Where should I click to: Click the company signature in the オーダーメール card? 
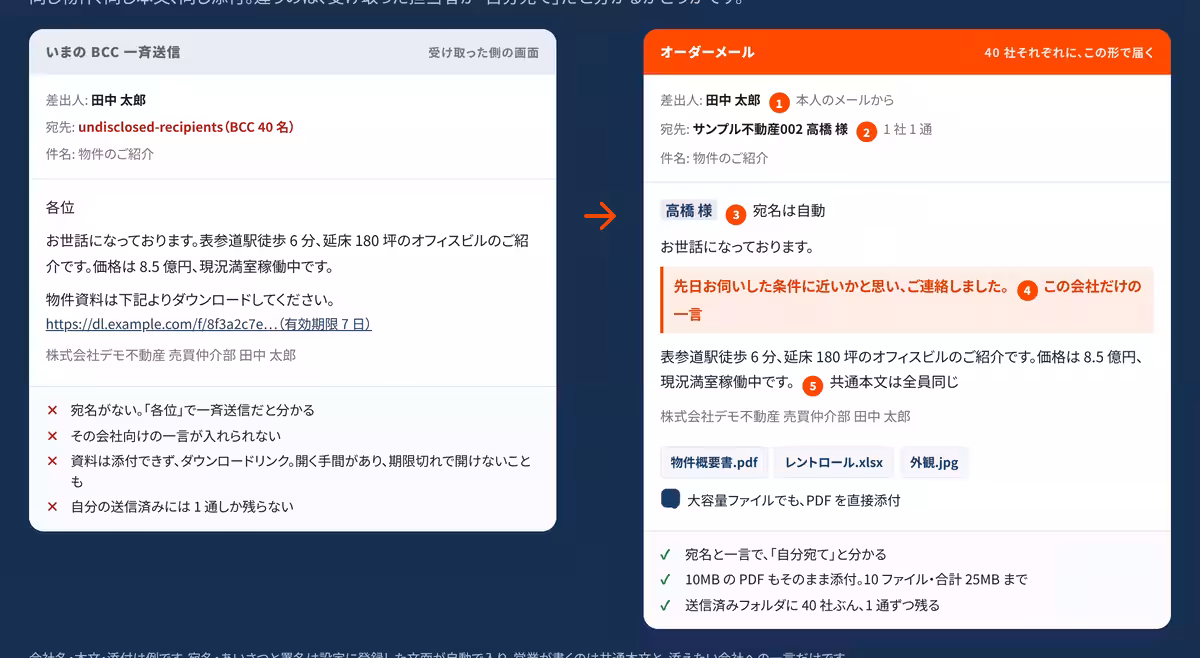(x=785, y=416)
